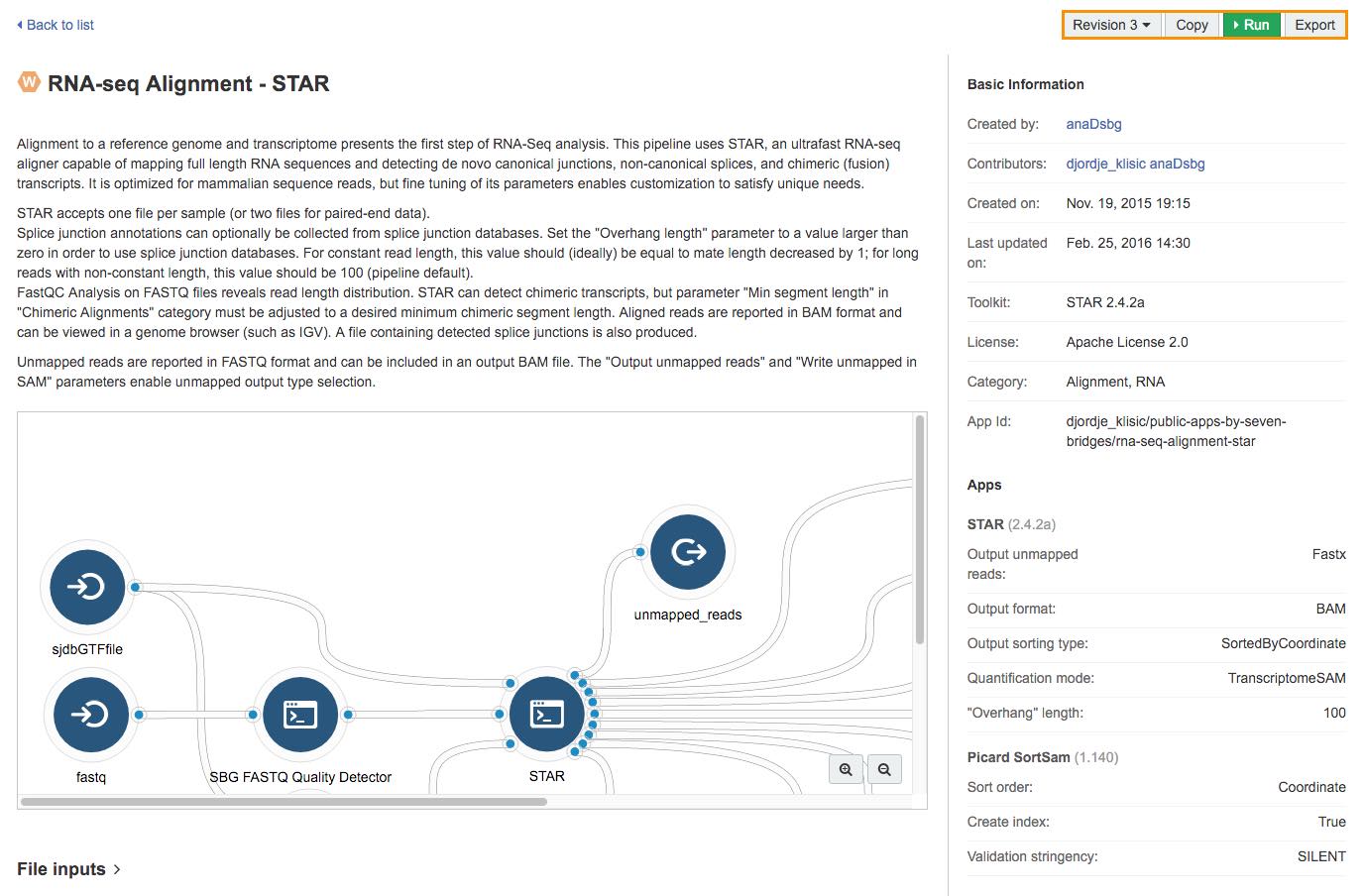Select the SBG FASTQ Quality Detector node
The image size is (1365, 896).
coord(300,714)
